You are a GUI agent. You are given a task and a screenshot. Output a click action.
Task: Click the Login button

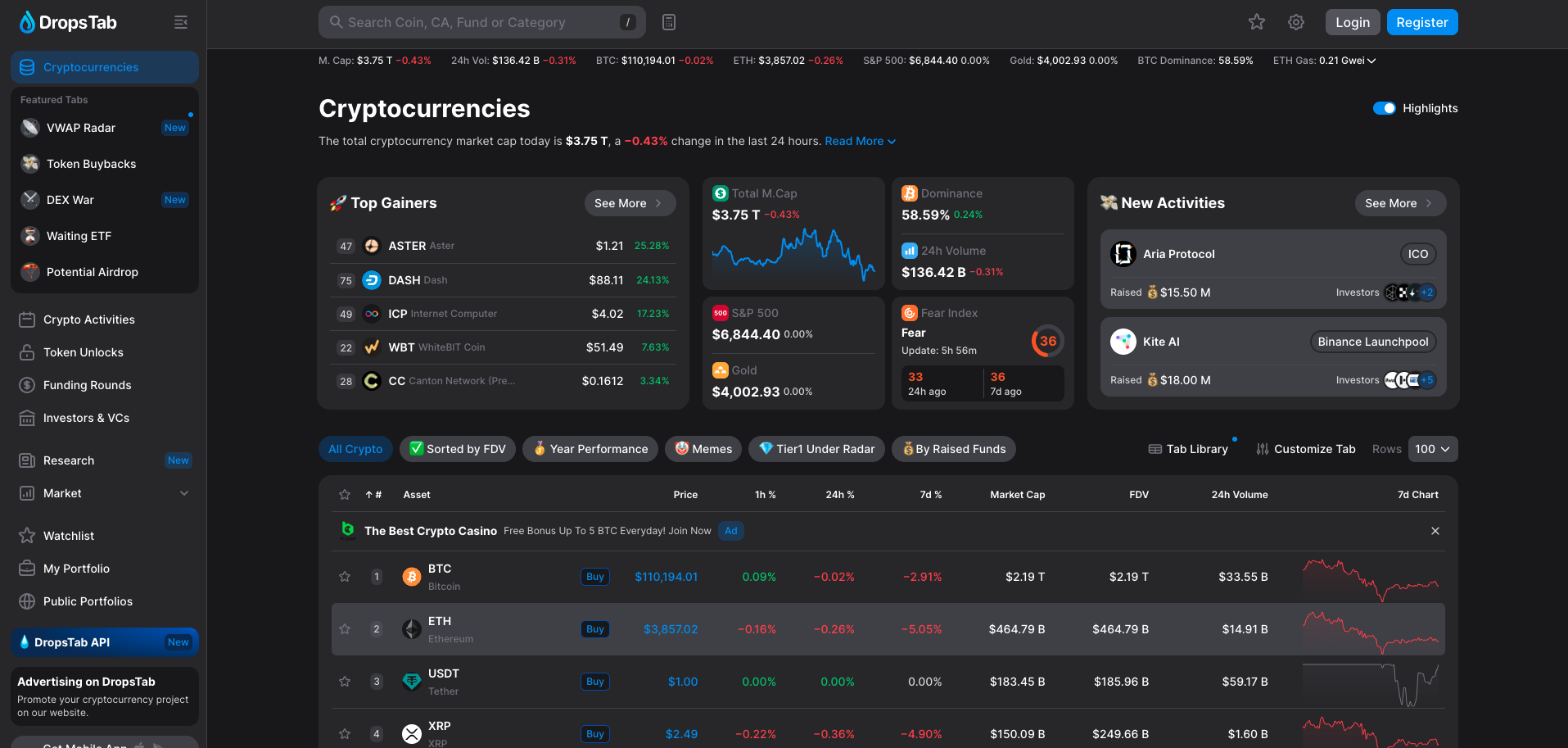pyautogui.click(x=1353, y=22)
